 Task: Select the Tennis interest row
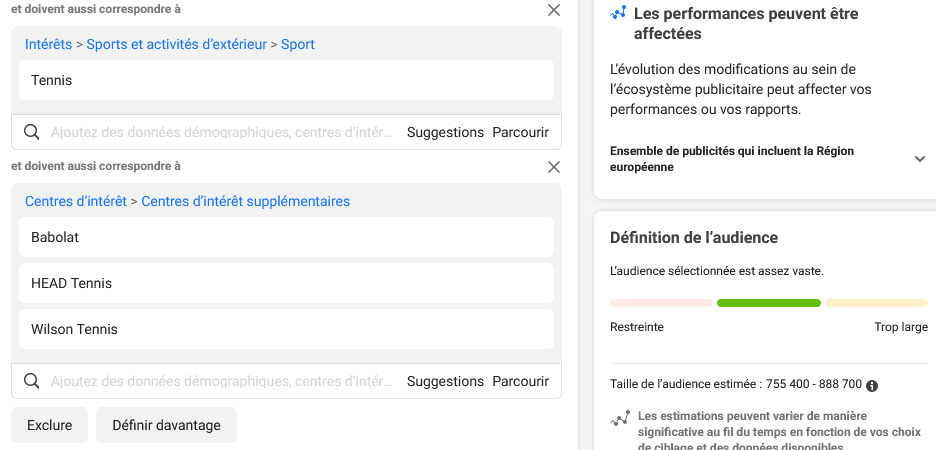coord(287,80)
